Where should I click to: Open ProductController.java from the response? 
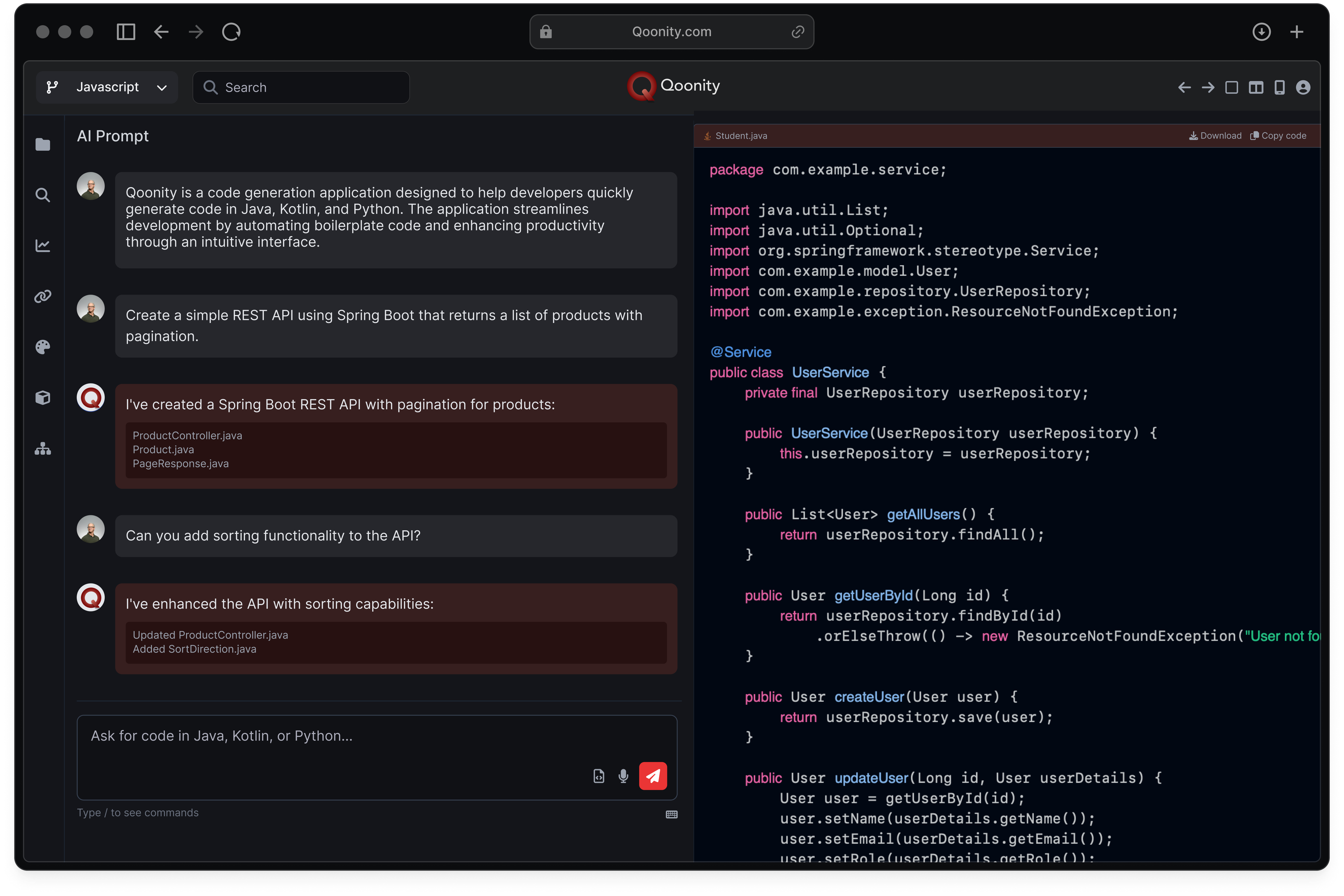(x=187, y=436)
